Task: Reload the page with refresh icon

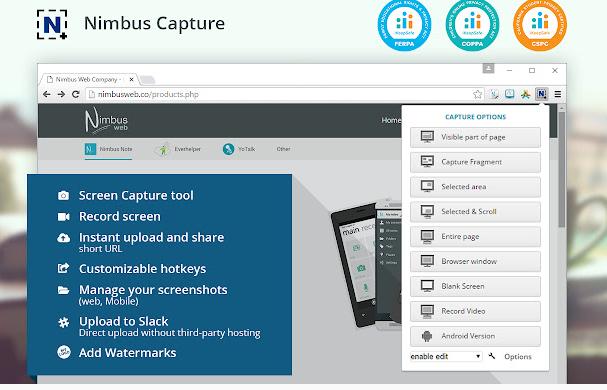Action: coord(76,94)
